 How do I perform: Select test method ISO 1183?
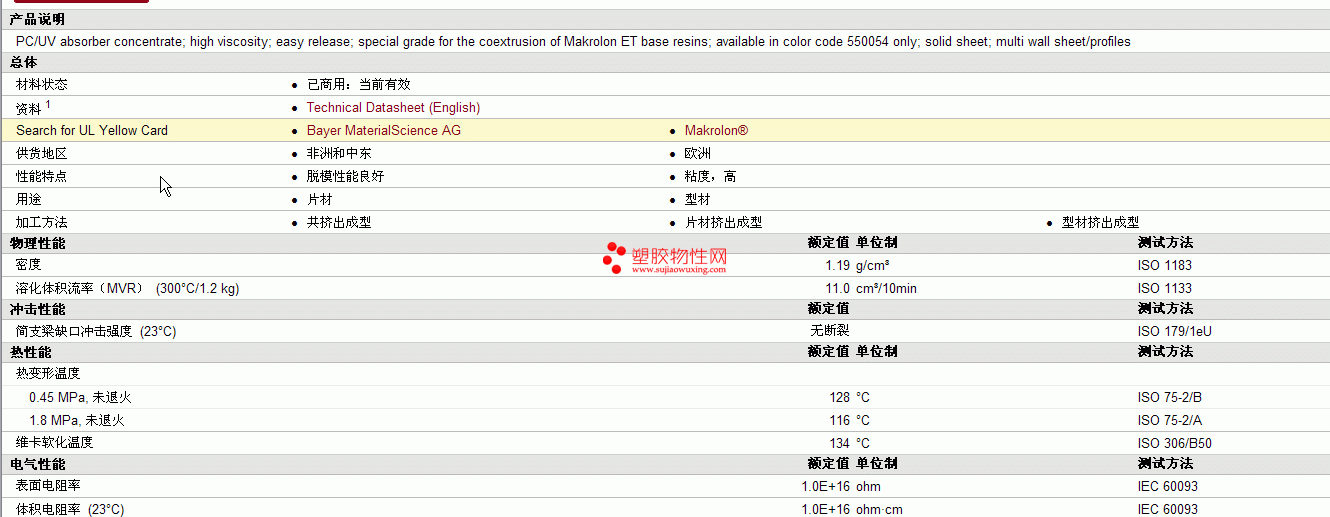(x=1165, y=265)
